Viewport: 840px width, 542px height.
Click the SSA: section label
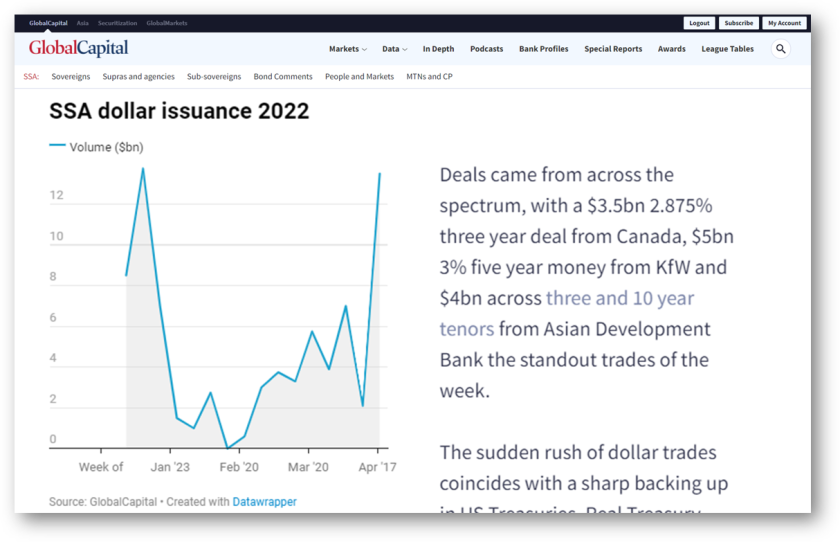pyautogui.click(x=31, y=77)
